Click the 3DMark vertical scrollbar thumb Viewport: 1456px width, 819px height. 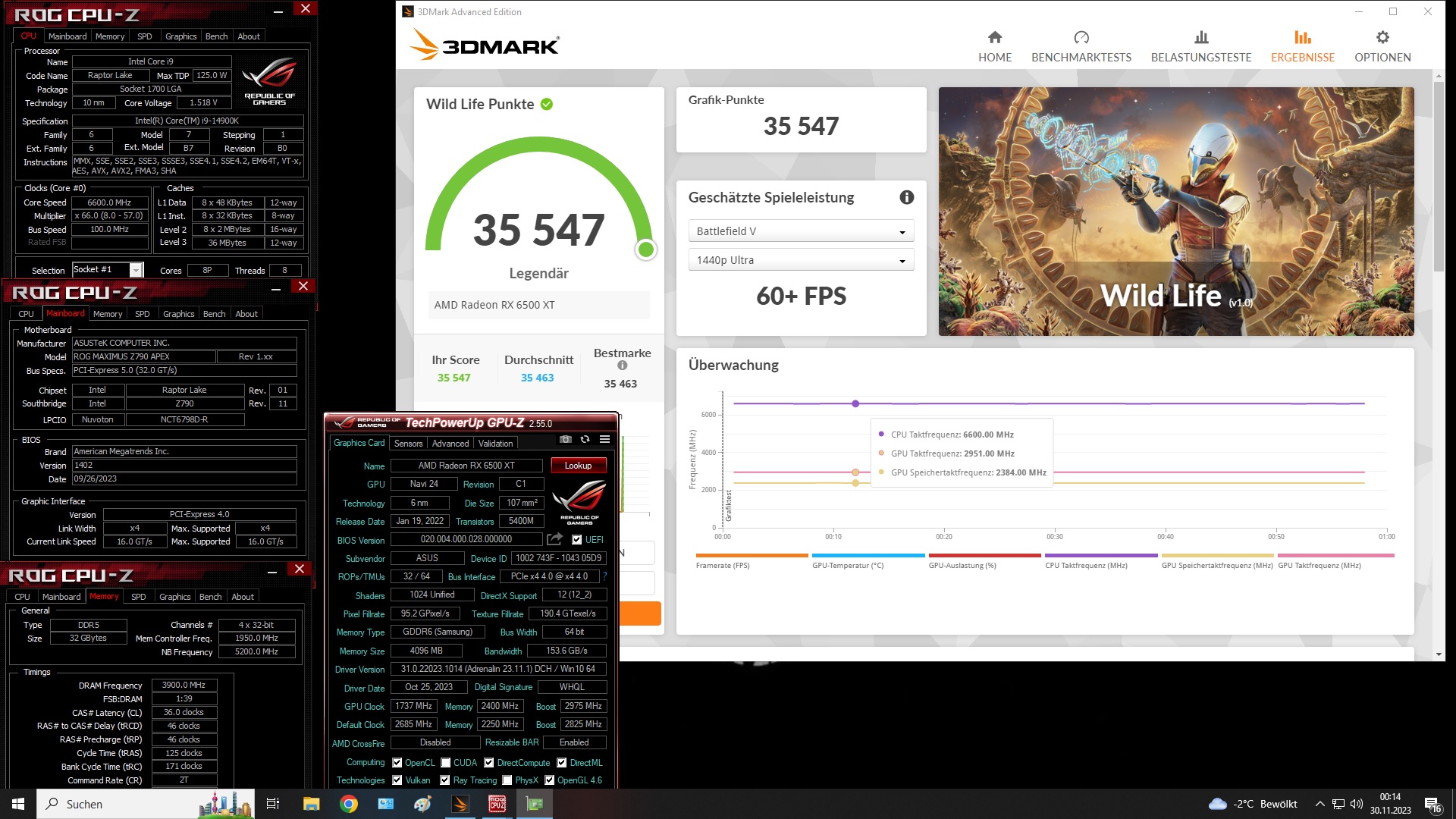point(1439,176)
